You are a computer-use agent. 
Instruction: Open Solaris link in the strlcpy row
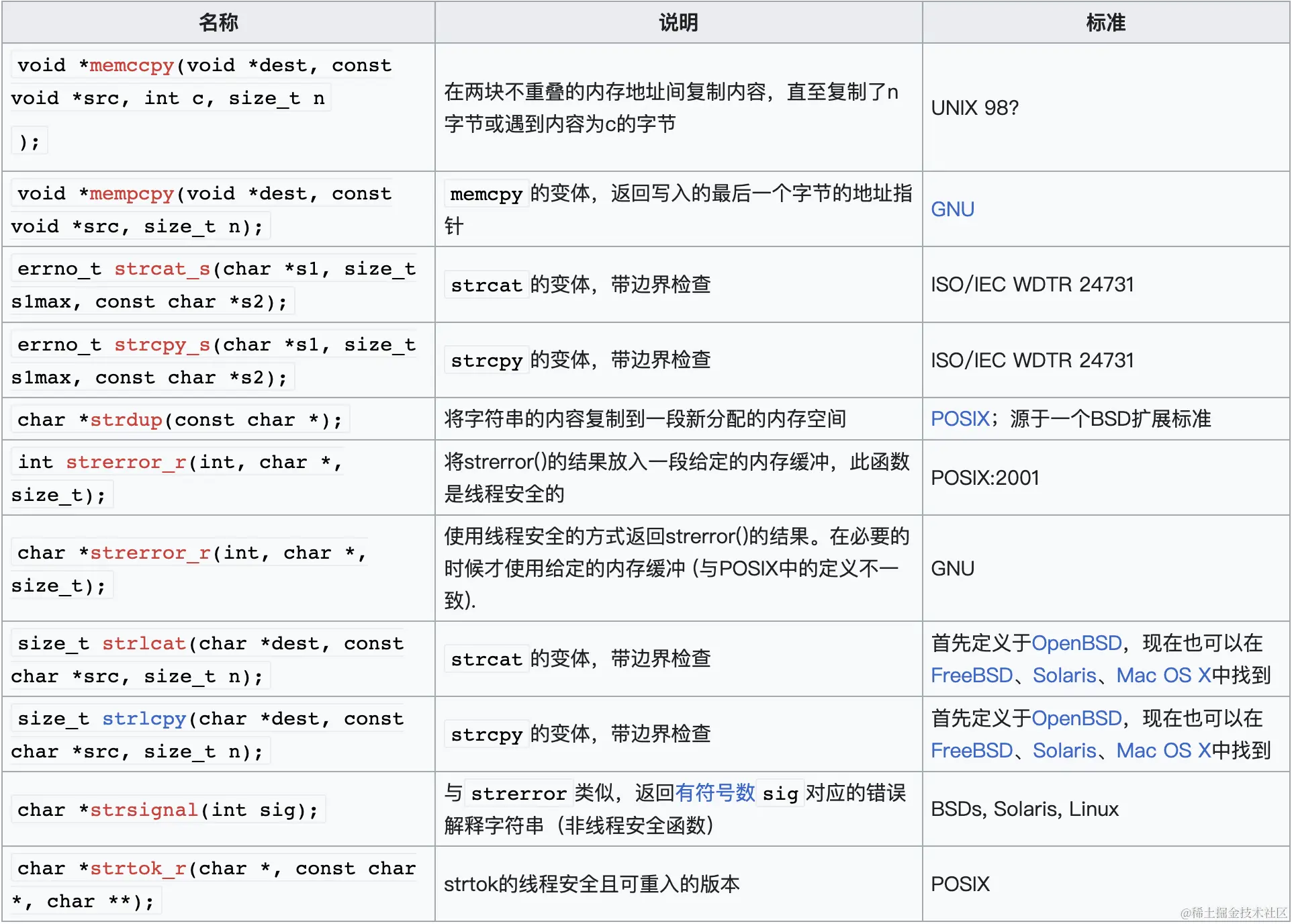coord(1064,751)
